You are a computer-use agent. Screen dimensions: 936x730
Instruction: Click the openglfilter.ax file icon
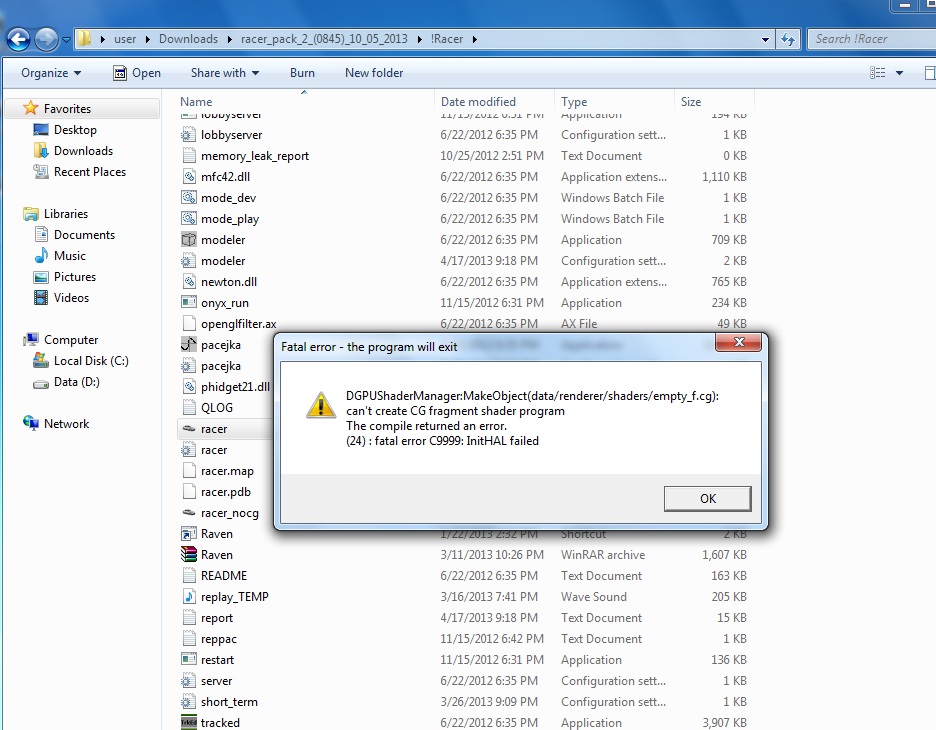(x=189, y=324)
